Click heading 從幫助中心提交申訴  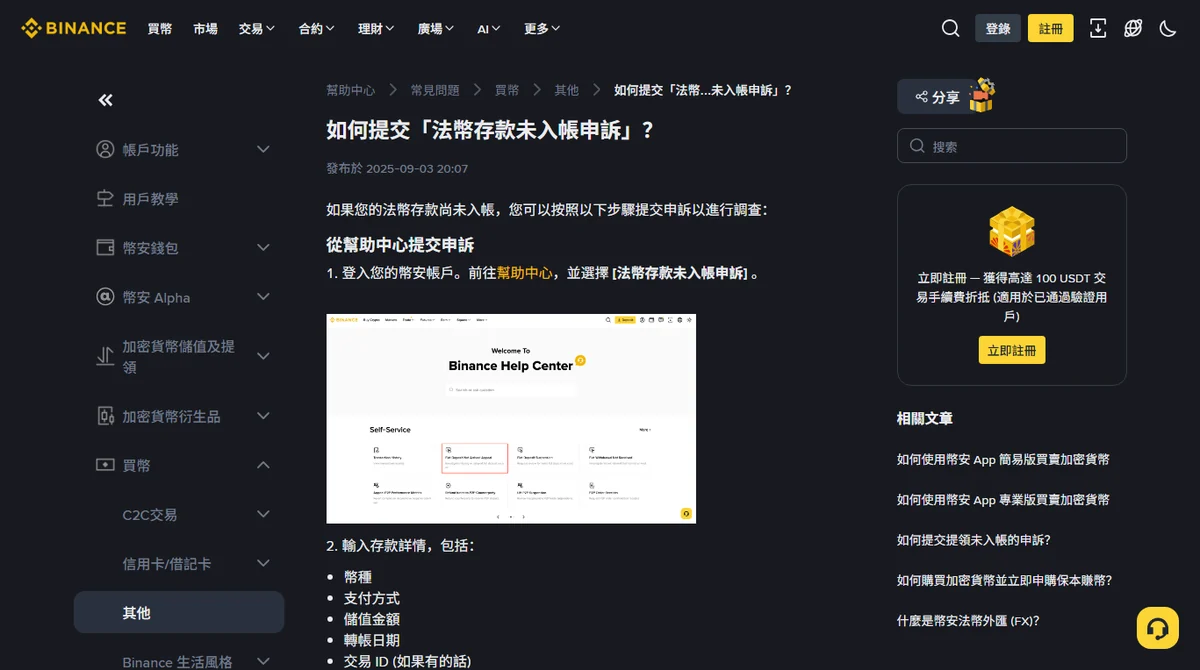tap(400, 245)
